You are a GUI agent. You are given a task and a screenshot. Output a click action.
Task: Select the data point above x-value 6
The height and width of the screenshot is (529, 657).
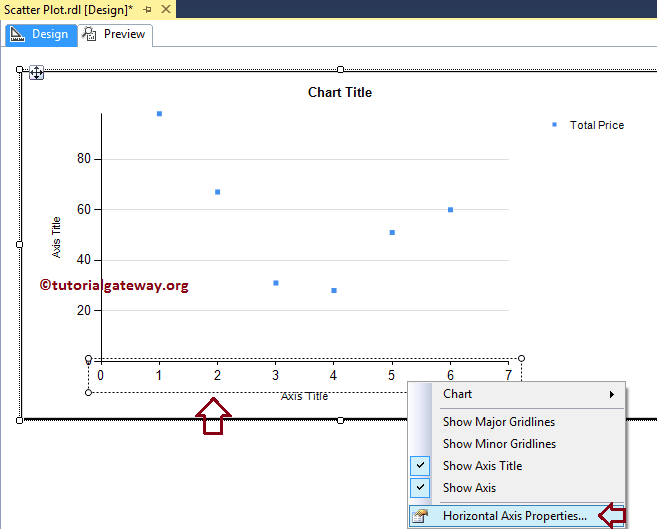450,210
